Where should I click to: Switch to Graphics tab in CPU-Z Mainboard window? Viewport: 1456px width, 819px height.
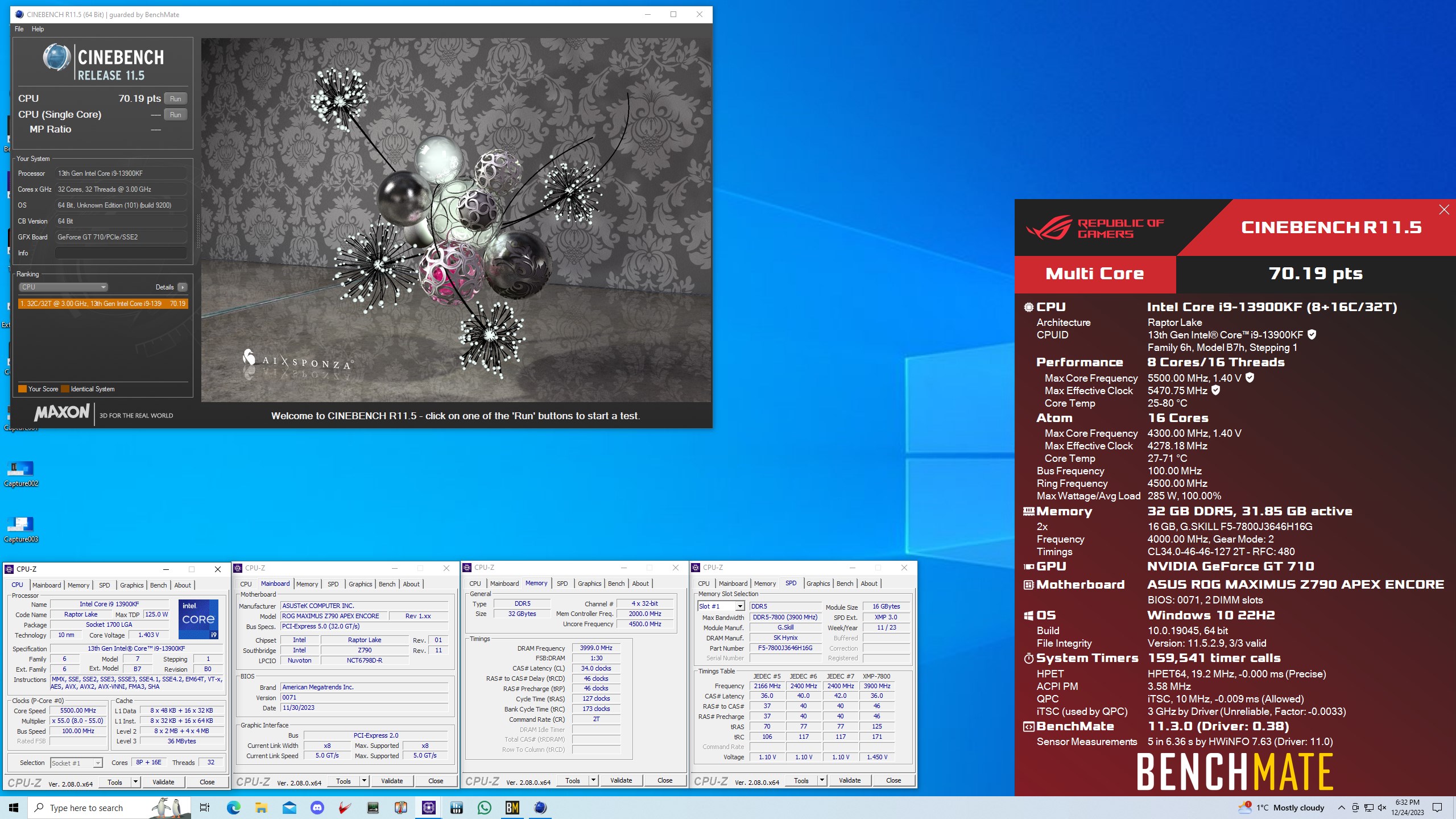(x=361, y=584)
